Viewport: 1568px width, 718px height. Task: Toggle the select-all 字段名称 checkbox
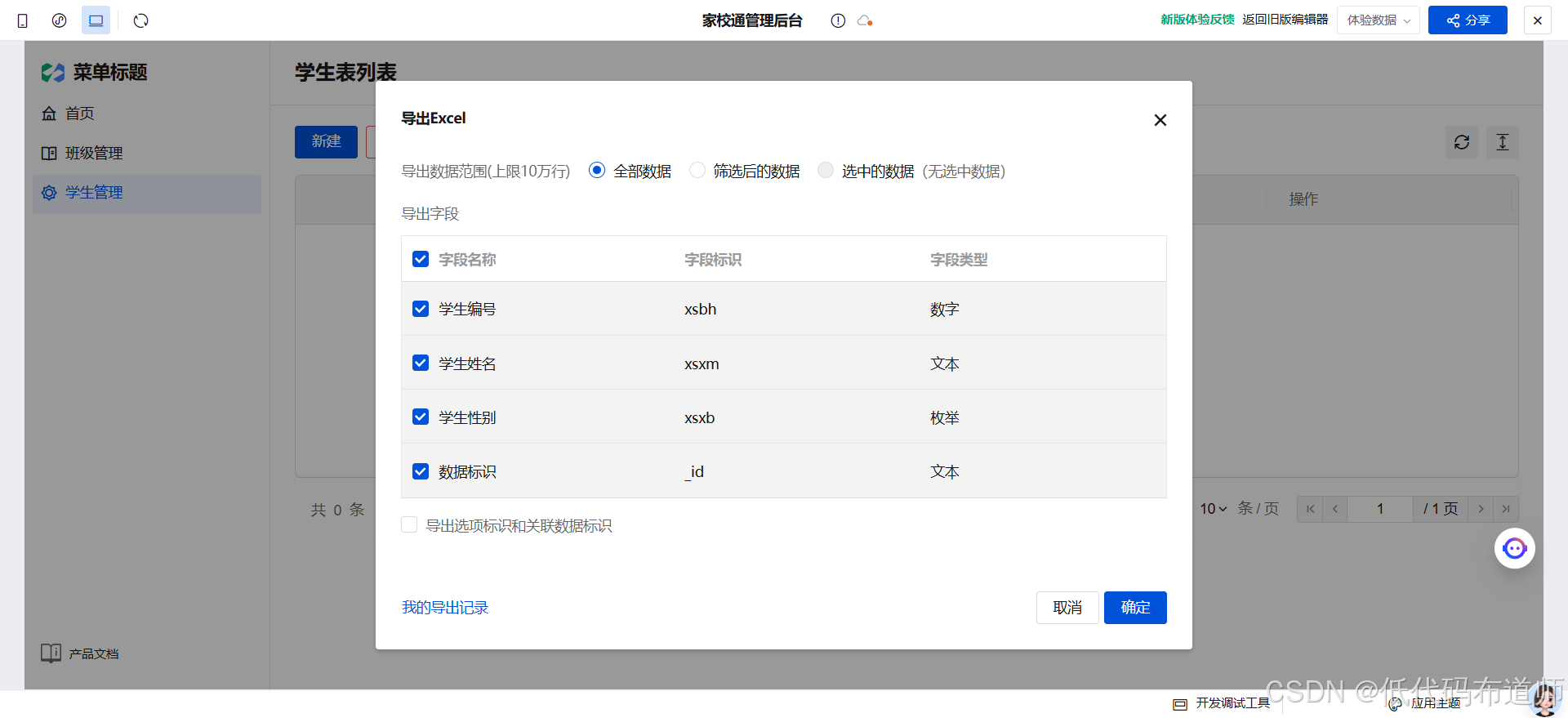pyautogui.click(x=421, y=259)
